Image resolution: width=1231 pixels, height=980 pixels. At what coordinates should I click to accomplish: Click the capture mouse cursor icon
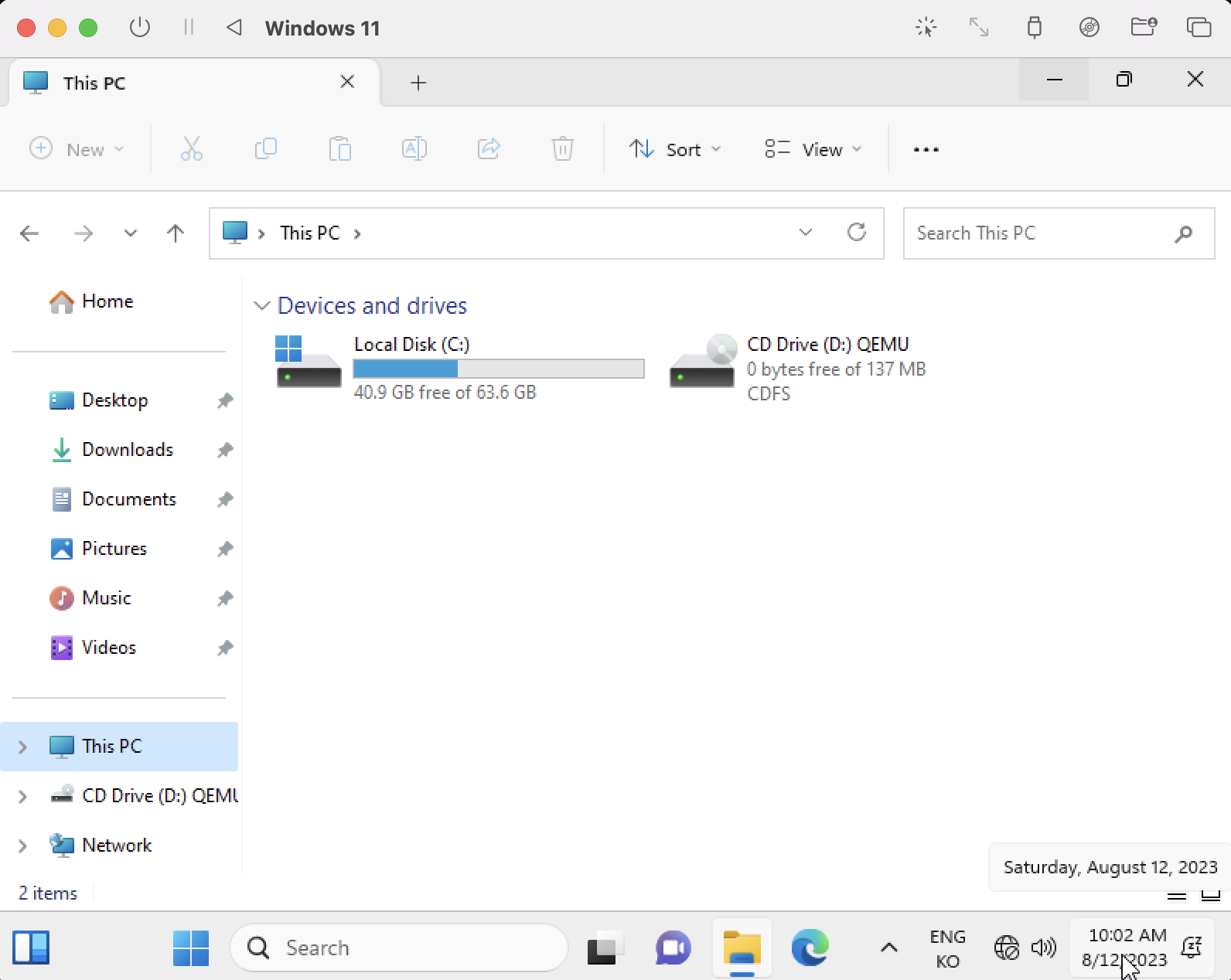point(926,28)
